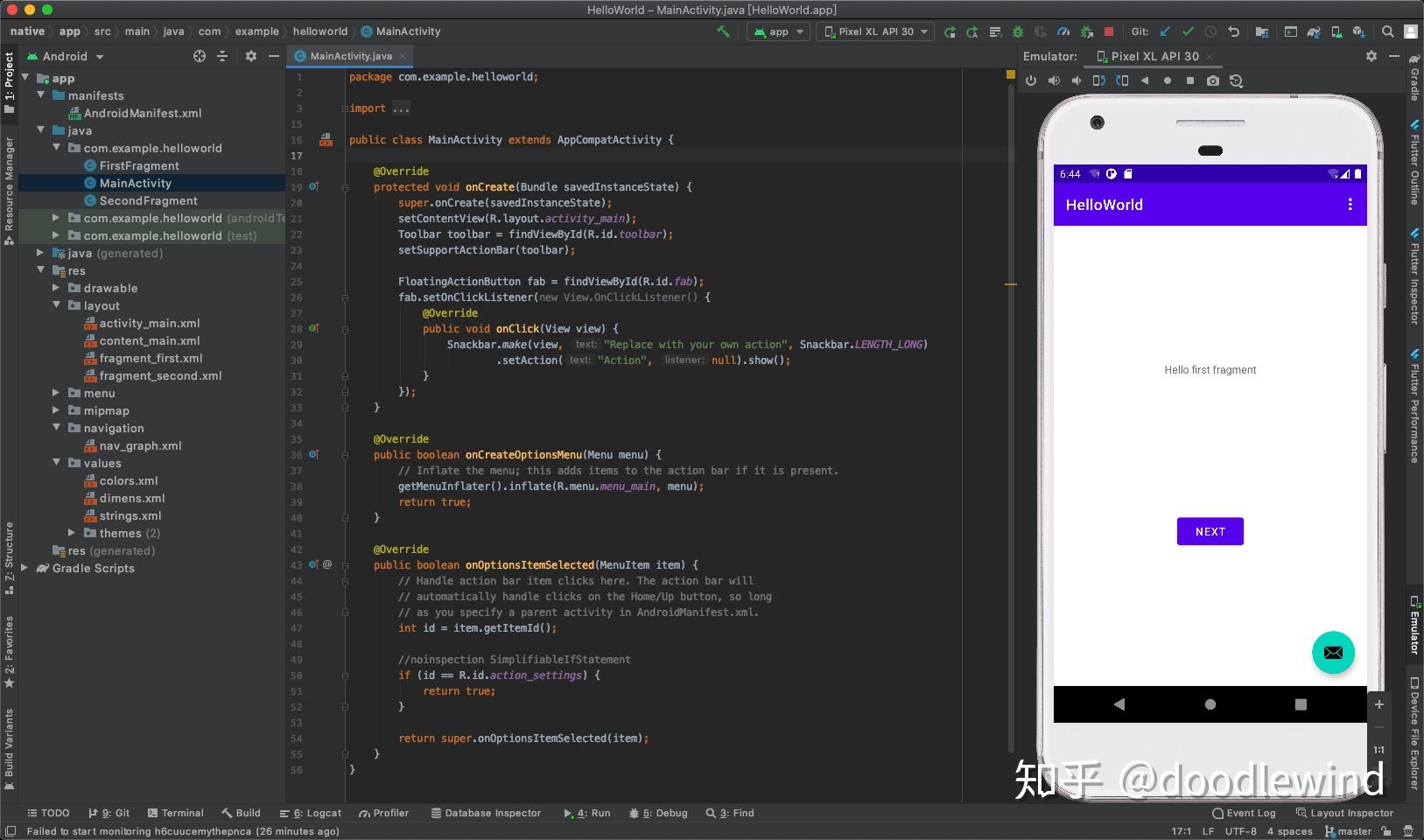This screenshot has height=840, width=1424.
Task: Expand the Gradle Scripts node
Action: (25, 568)
